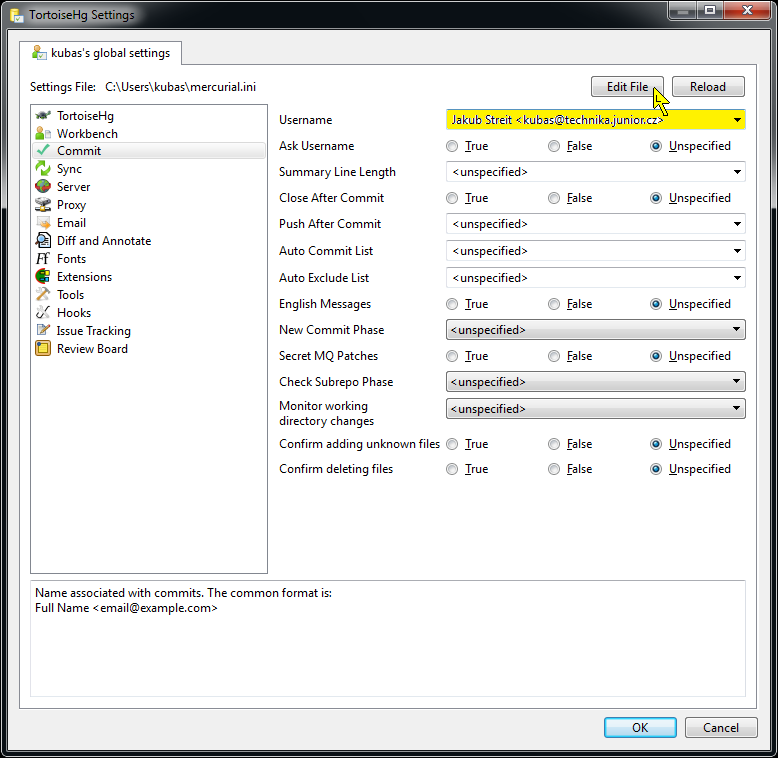Open the Check Subrepo Phase dropdown
The image size is (778, 758).
point(595,381)
